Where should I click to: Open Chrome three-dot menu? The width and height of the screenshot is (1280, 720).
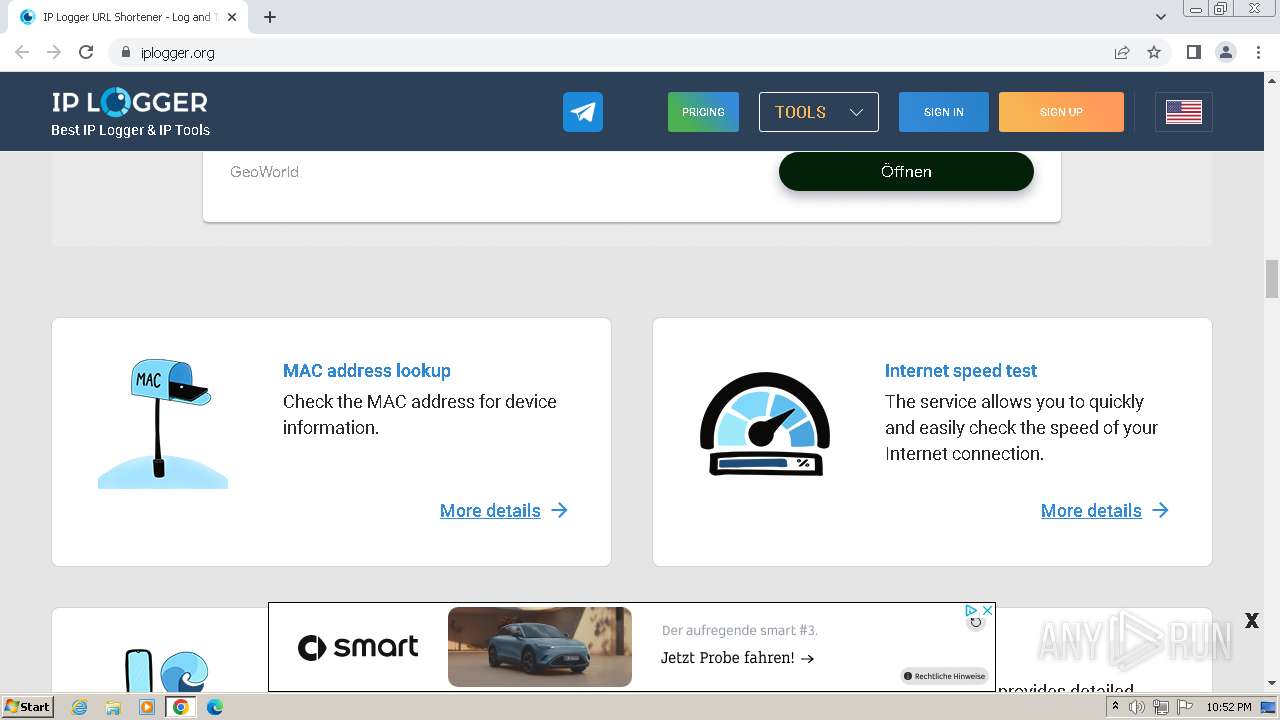(x=1258, y=52)
